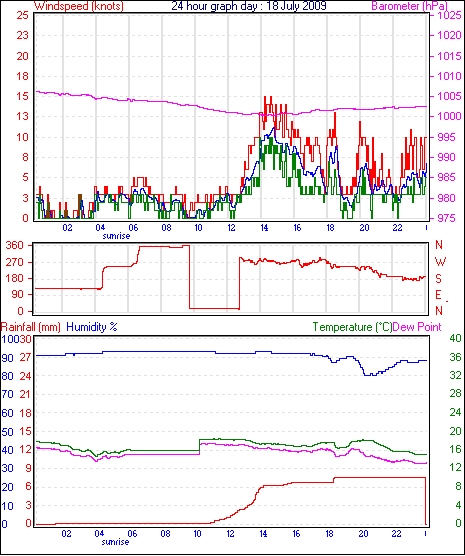
Task: Click the 40 degree value on temperature axis
Action: click(x=455, y=338)
